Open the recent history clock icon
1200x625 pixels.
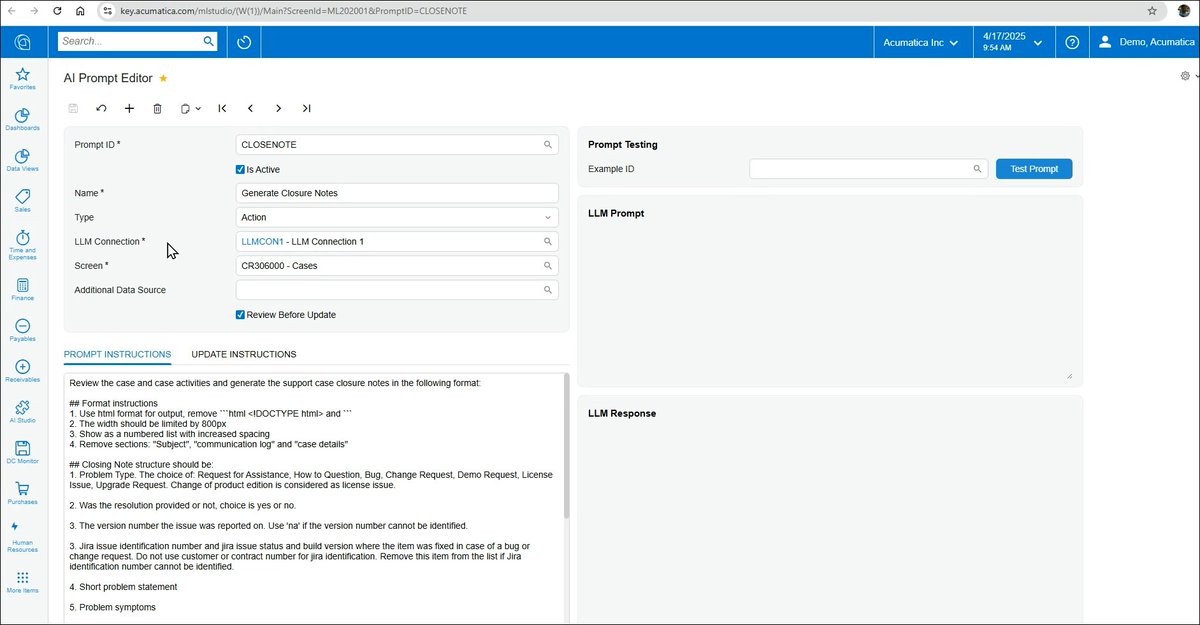(245, 42)
